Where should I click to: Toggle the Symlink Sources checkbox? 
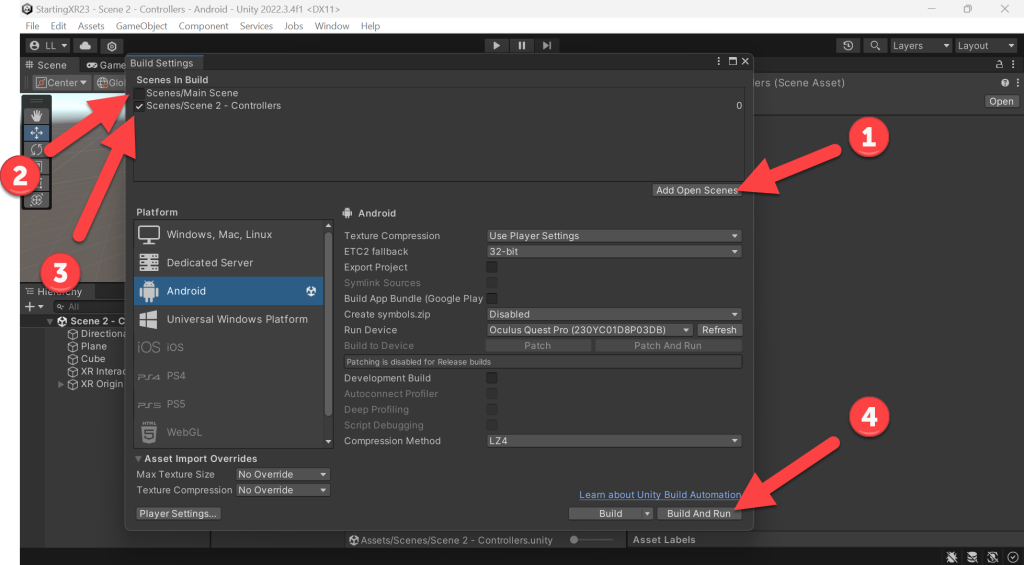(x=492, y=283)
